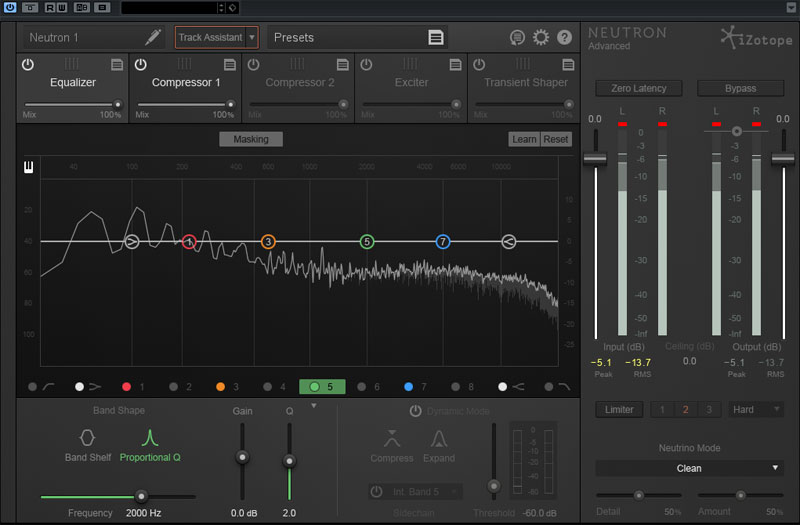Click the band Q fader handle
The height and width of the screenshot is (525, 800).
pos(289,461)
